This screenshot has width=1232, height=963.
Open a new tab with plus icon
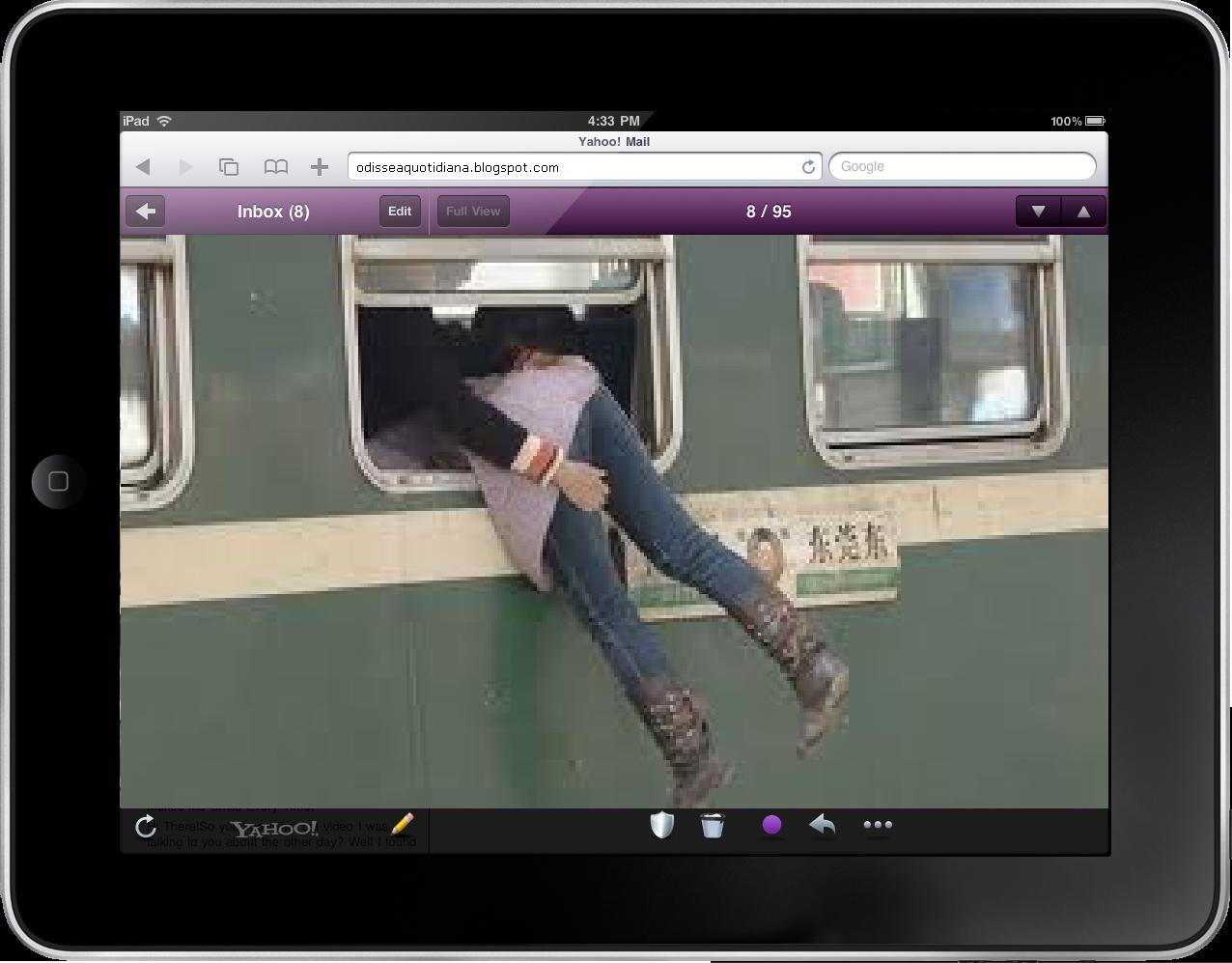click(319, 166)
